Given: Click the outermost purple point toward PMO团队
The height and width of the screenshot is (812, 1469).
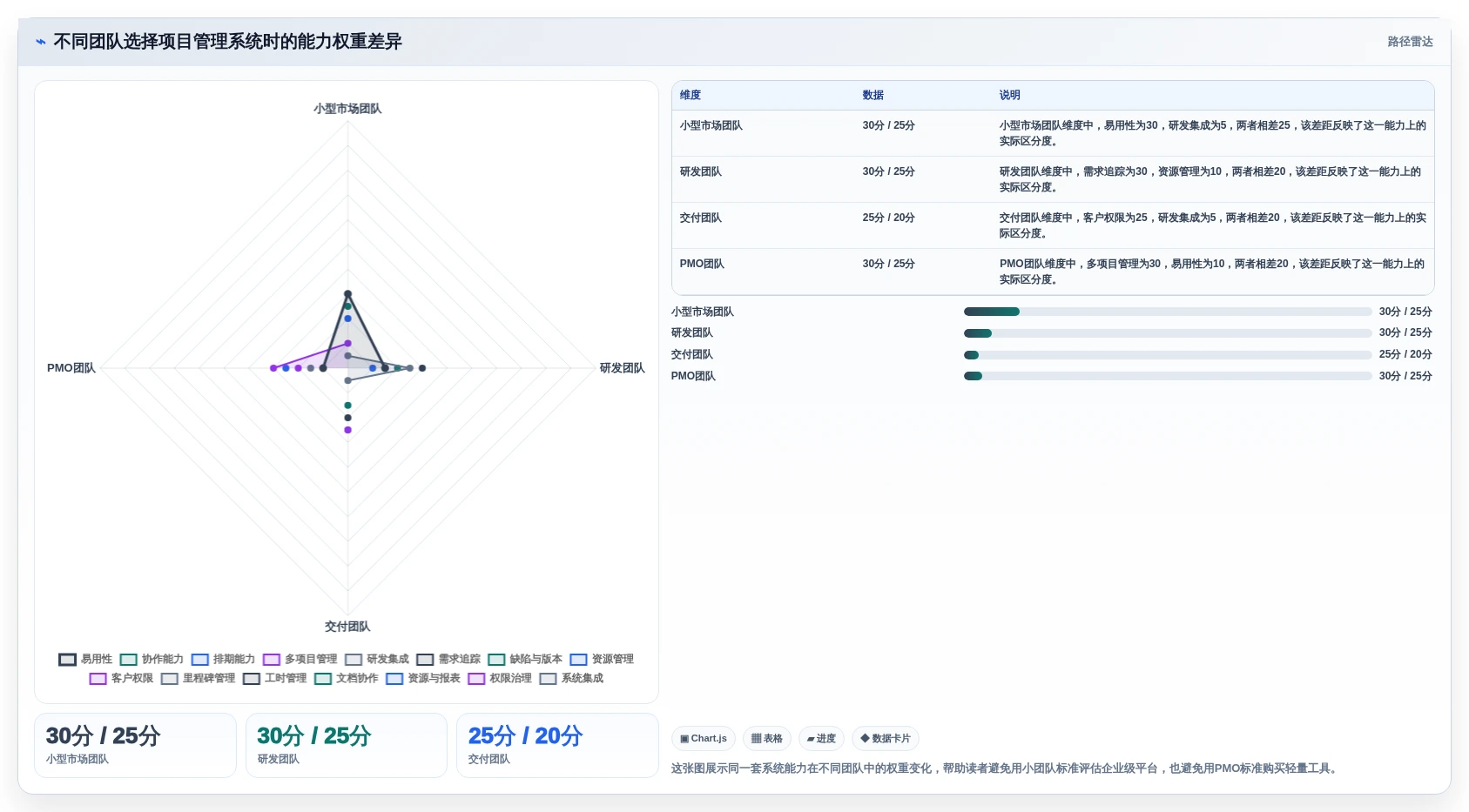Looking at the screenshot, I should click(273, 368).
